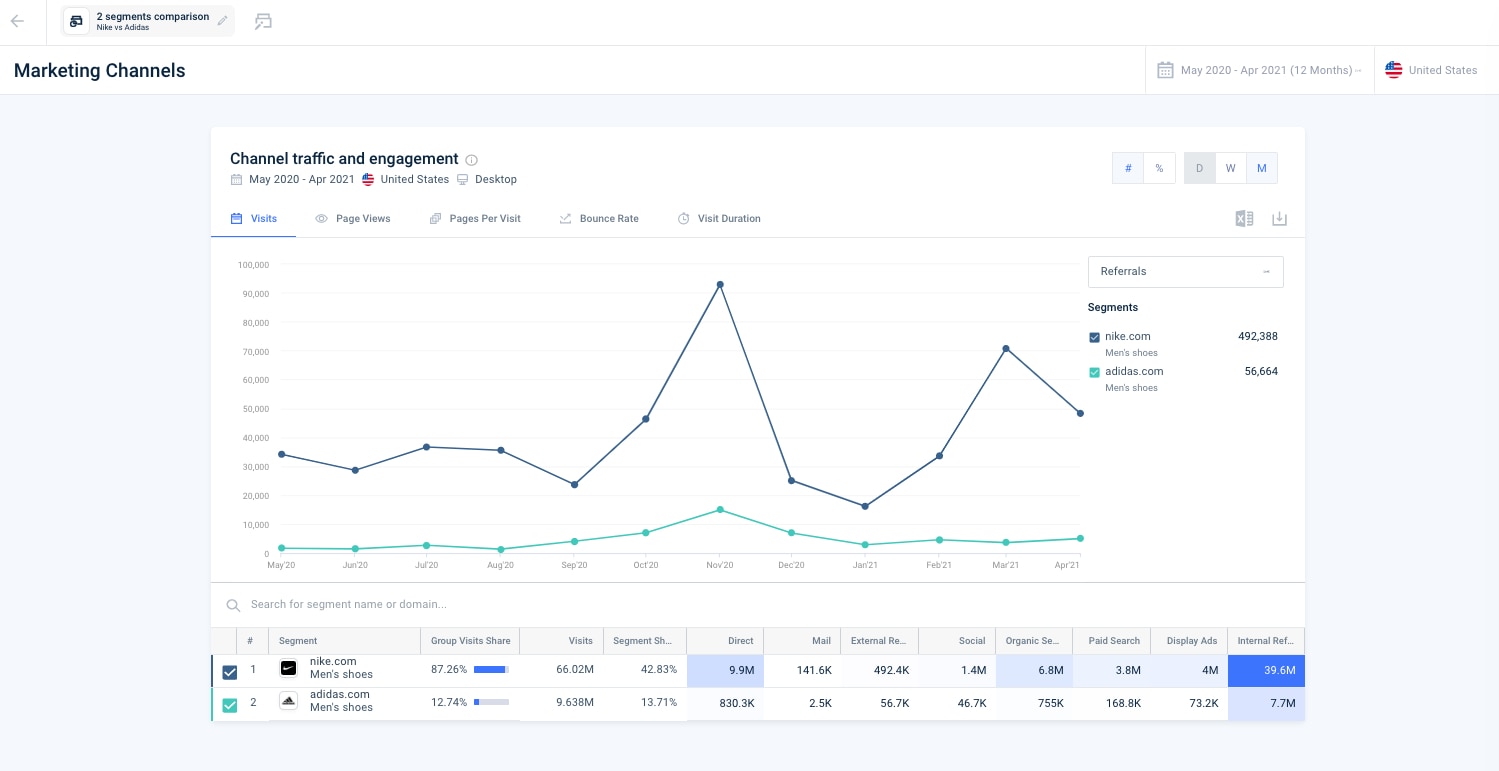Select the 492.4K external referrals cell
Viewport: 1499px width, 771px height.
click(880, 671)
